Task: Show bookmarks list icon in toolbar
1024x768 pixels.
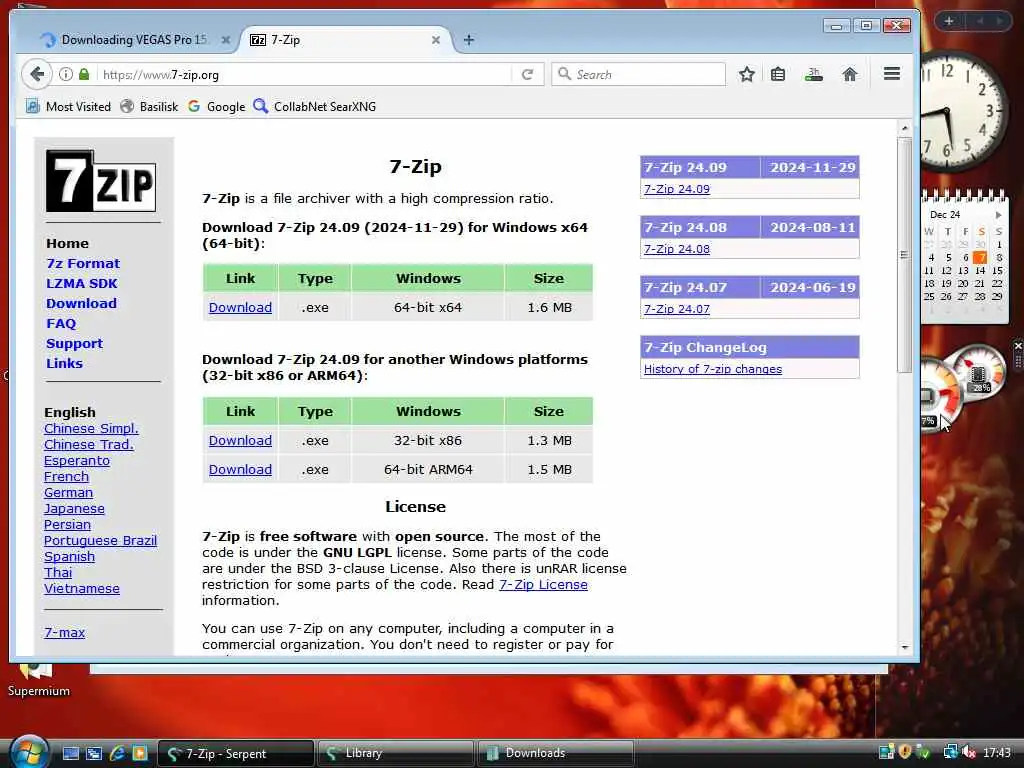Action: [x=778, y=74]
